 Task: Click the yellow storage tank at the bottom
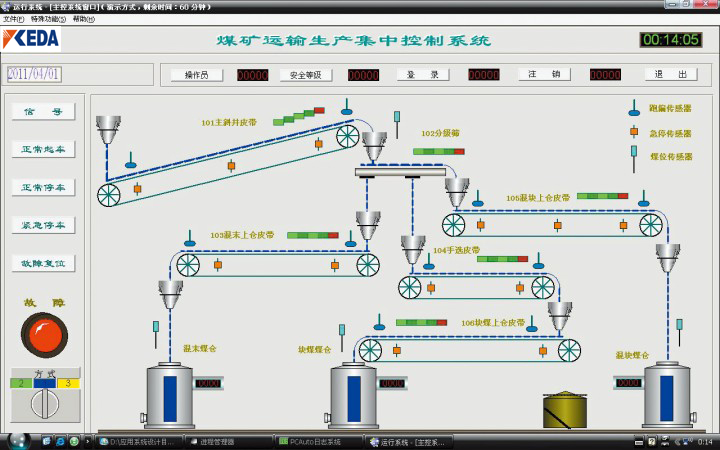coord(565,410)
